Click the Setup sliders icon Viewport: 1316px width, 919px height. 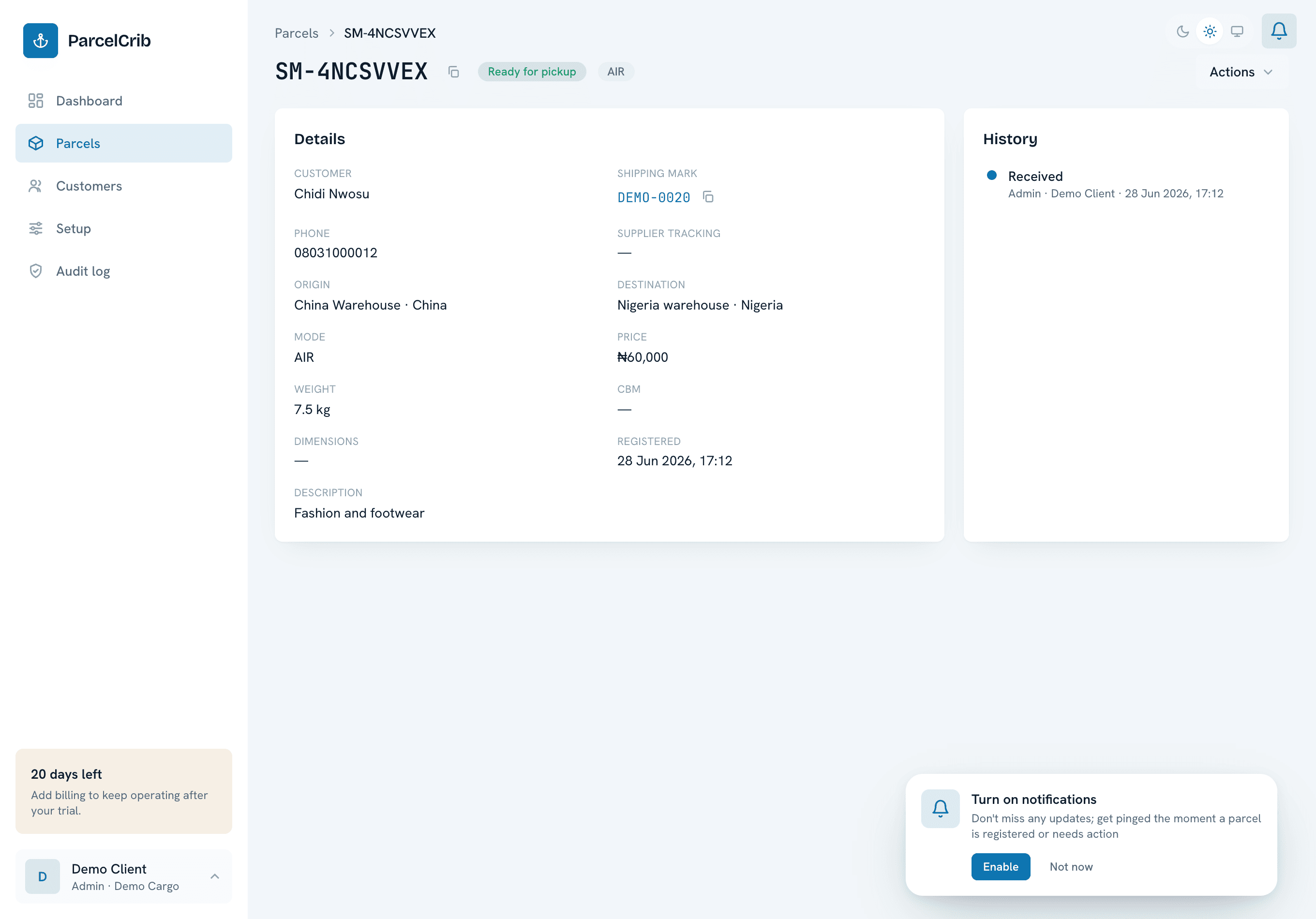pos(35,229)
